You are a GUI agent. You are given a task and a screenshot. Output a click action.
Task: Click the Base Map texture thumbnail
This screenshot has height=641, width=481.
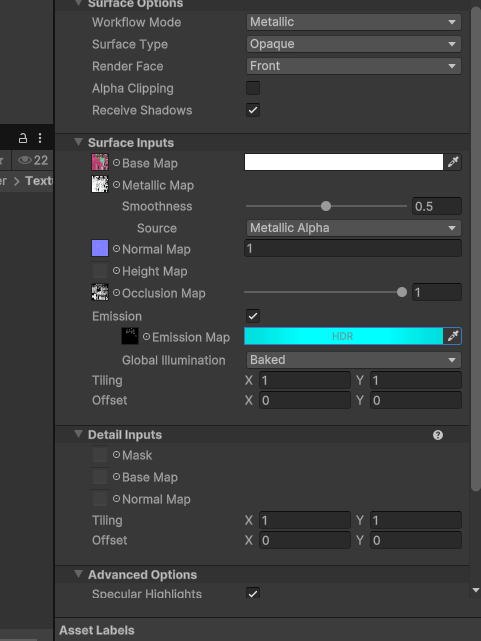100,162
